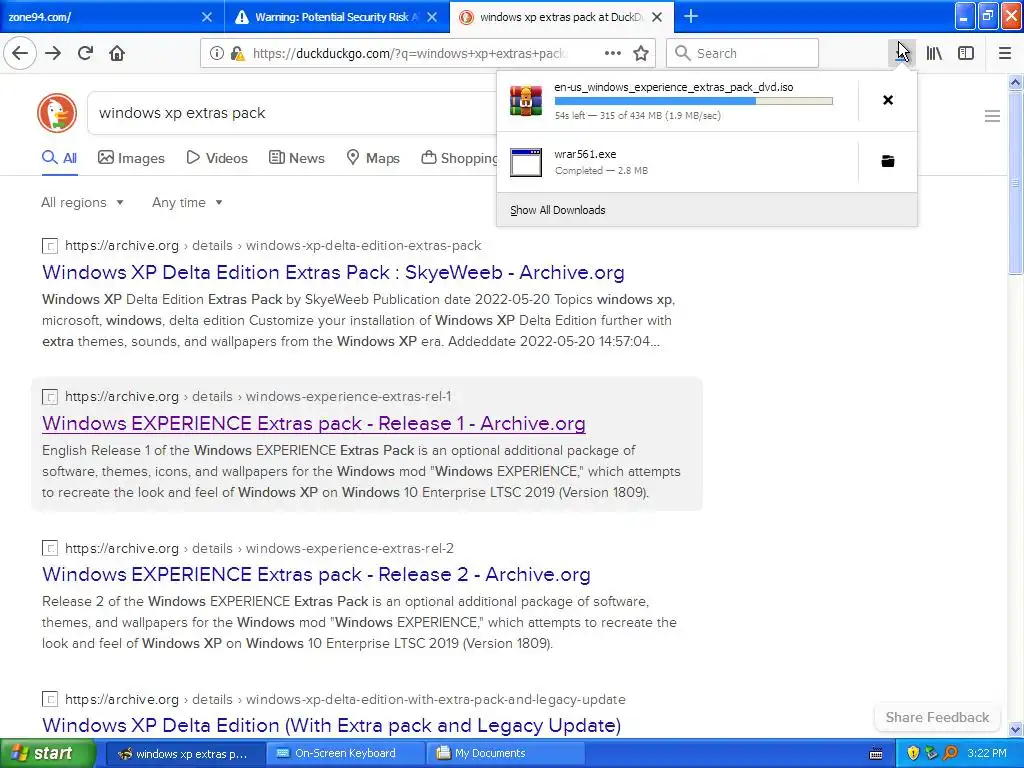Click the Share Feedback button
1024x768 pixels.
pyautogui.click(x=937, y=717)
